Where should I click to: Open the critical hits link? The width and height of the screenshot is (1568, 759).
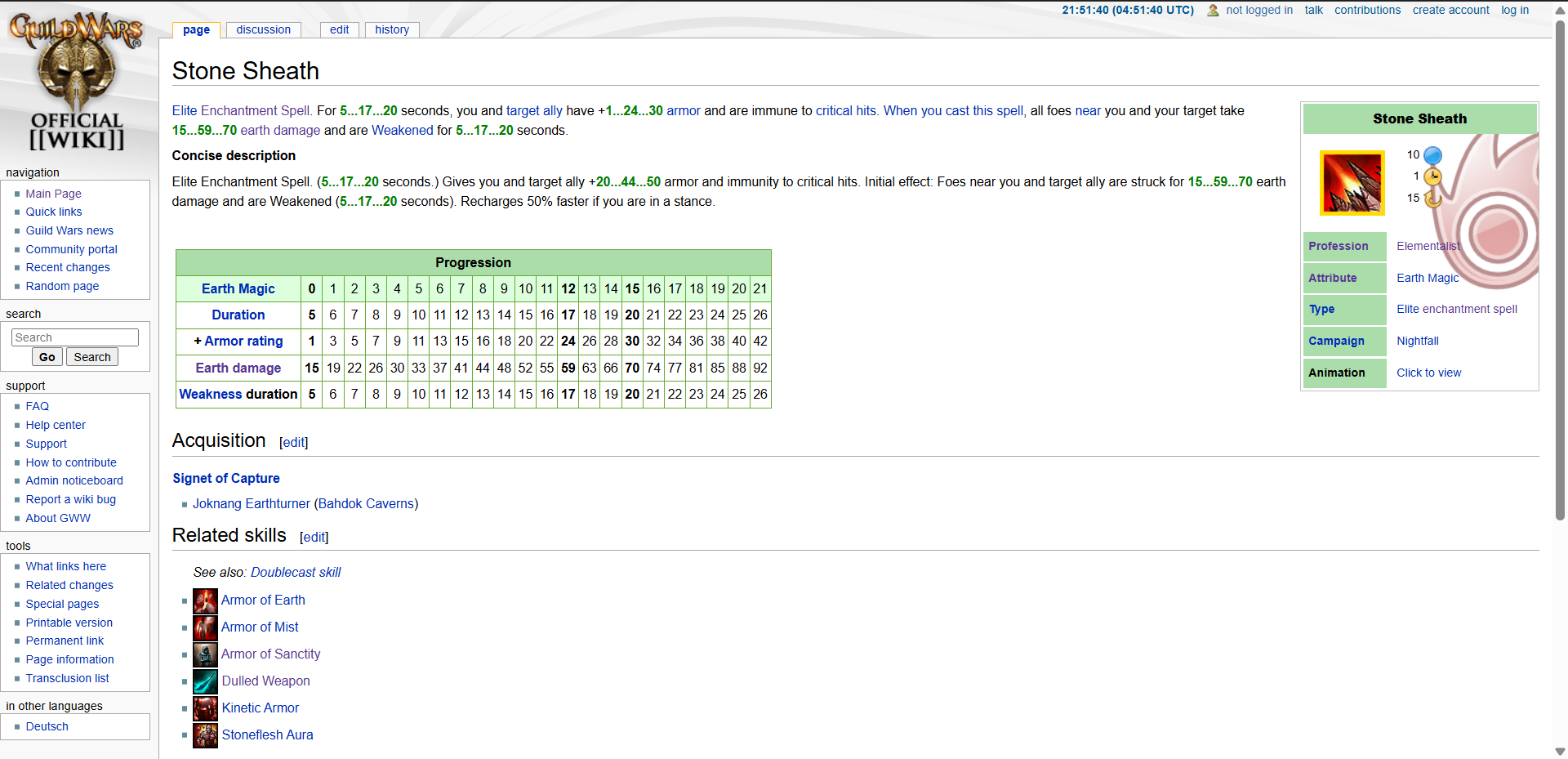pos(846,110)
